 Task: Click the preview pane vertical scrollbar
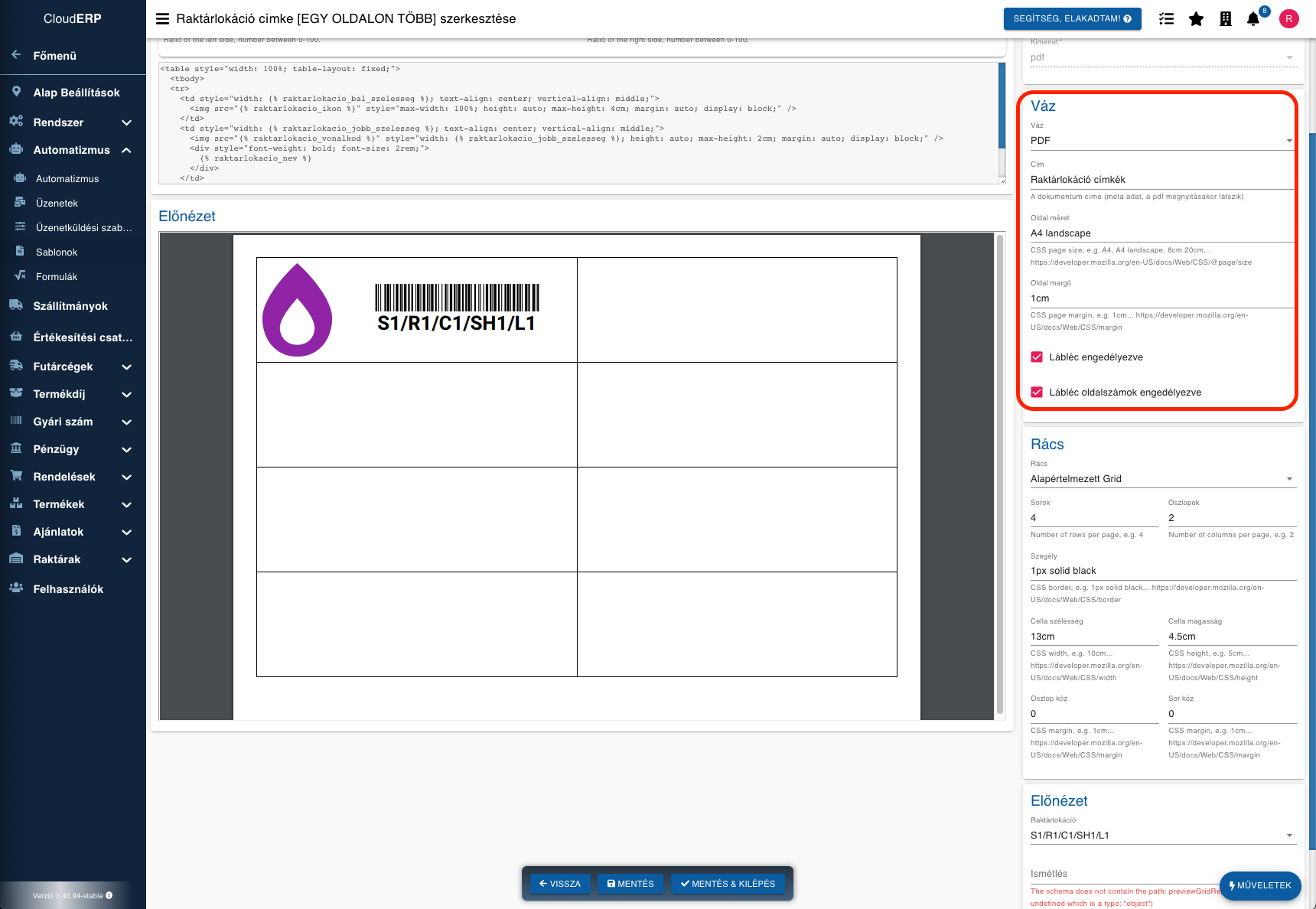[x=999, y=474]
